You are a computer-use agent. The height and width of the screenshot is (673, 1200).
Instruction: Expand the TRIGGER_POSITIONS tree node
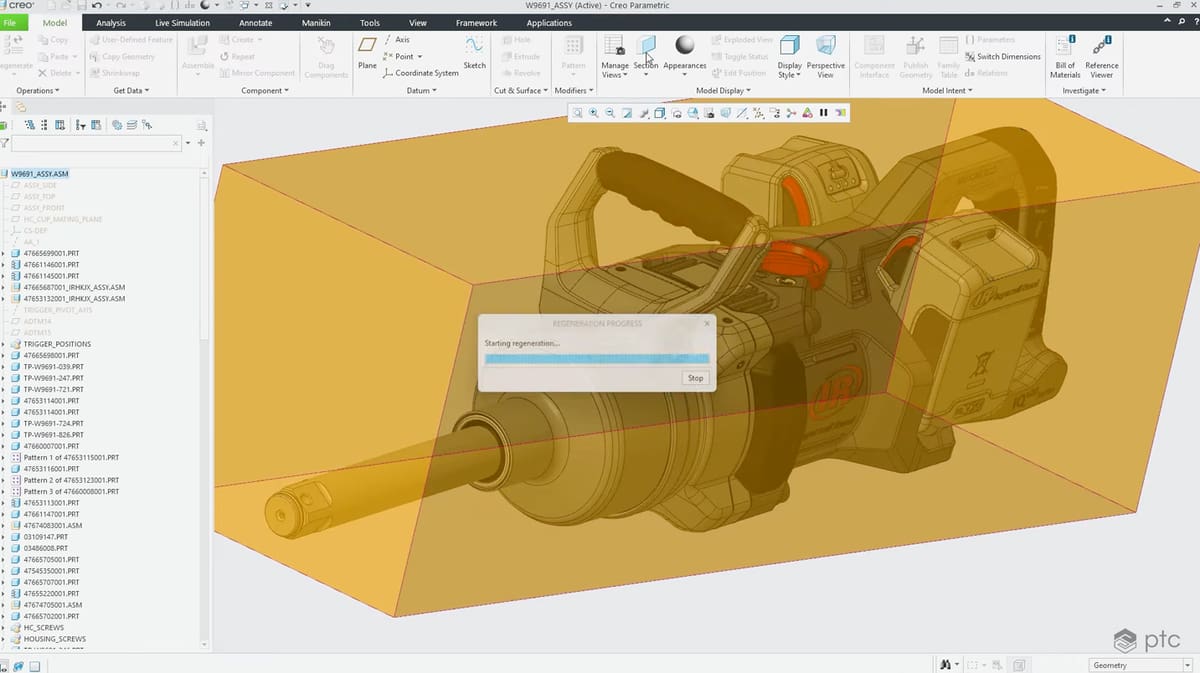[x=3, y=344]
